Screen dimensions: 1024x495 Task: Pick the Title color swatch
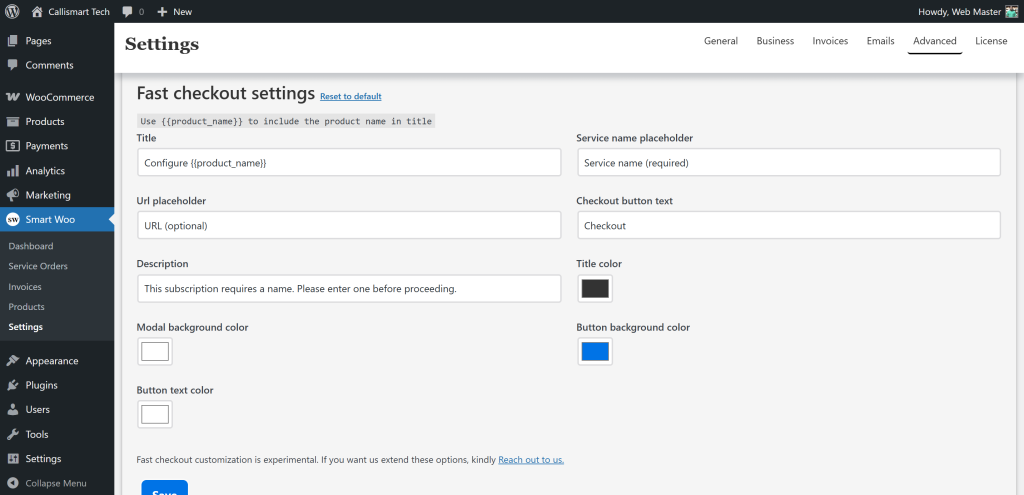click(x=595, y=289)
